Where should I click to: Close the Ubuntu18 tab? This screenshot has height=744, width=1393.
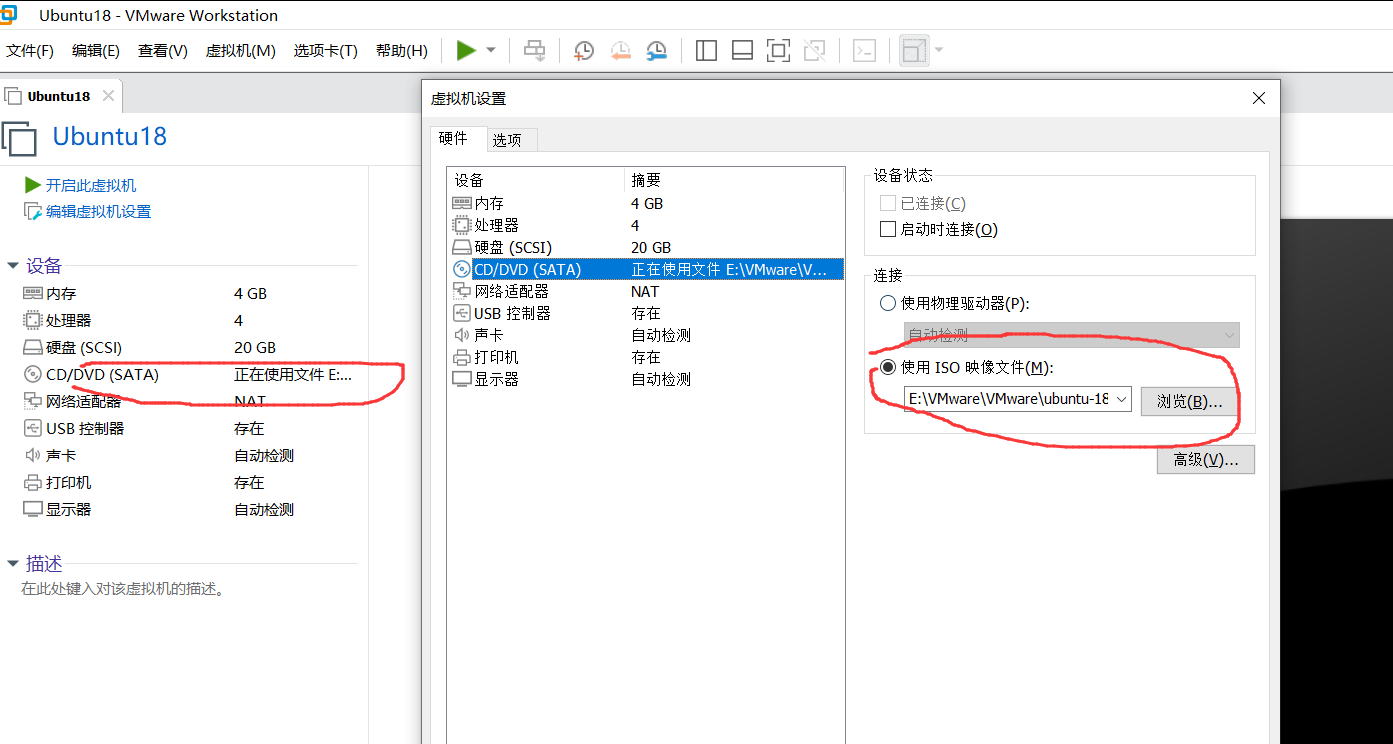click(x=108, y=96)
